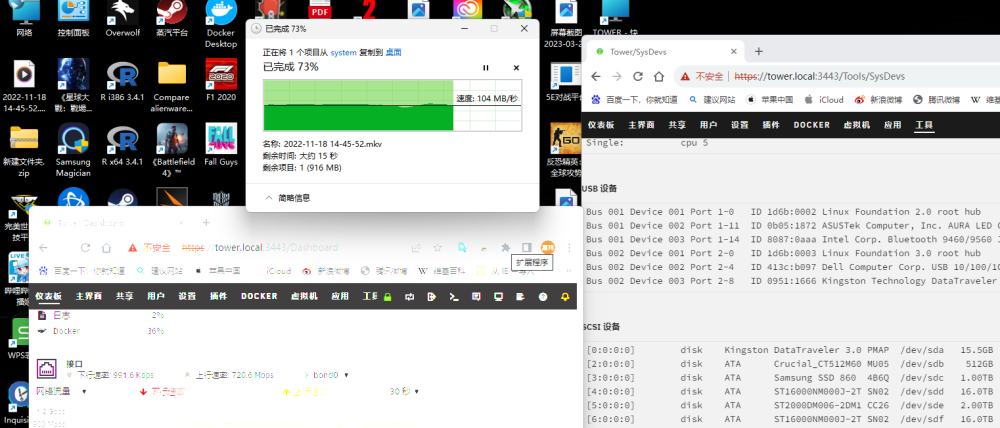The height and width of the screenshot is (428, 1000).
Task: Click the monitor info icon in Dashboard toolbar
Action: [498, 297]
